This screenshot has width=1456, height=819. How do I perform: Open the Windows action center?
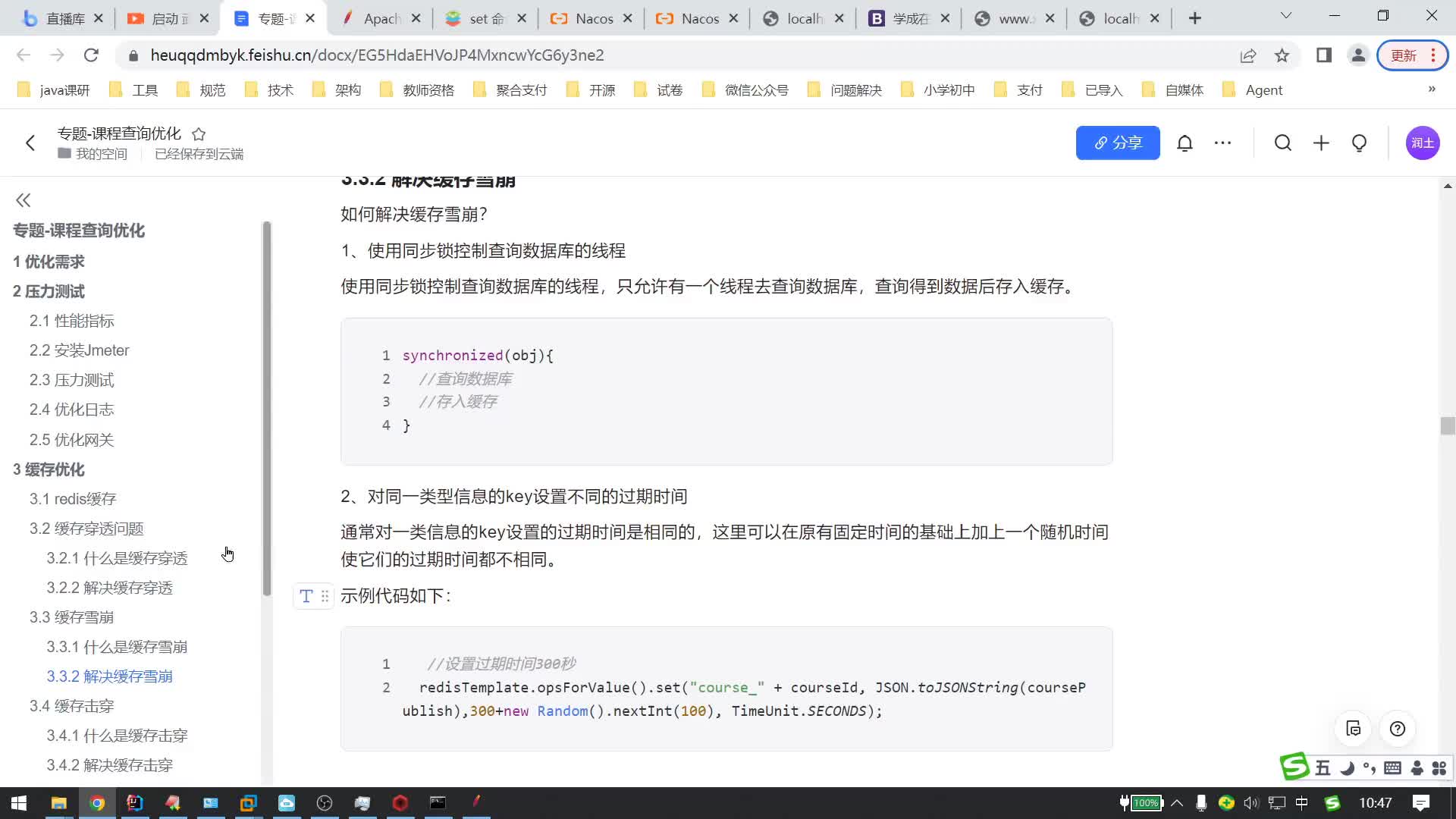tap(1421, 803)
